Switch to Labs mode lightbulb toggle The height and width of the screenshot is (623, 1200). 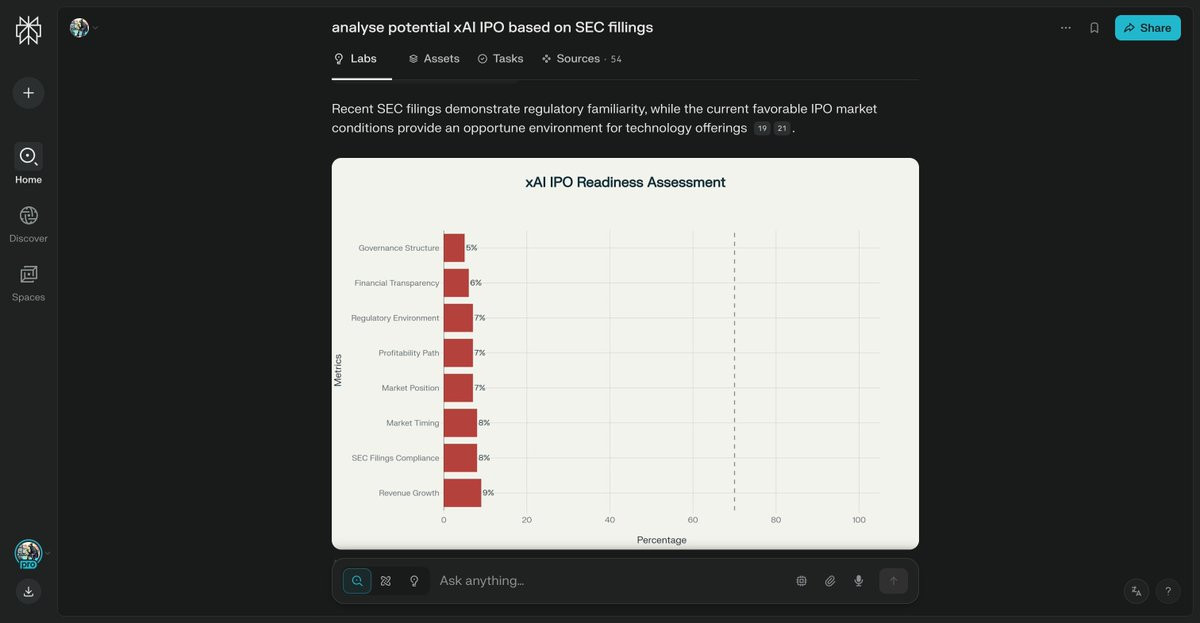[414, 581]
